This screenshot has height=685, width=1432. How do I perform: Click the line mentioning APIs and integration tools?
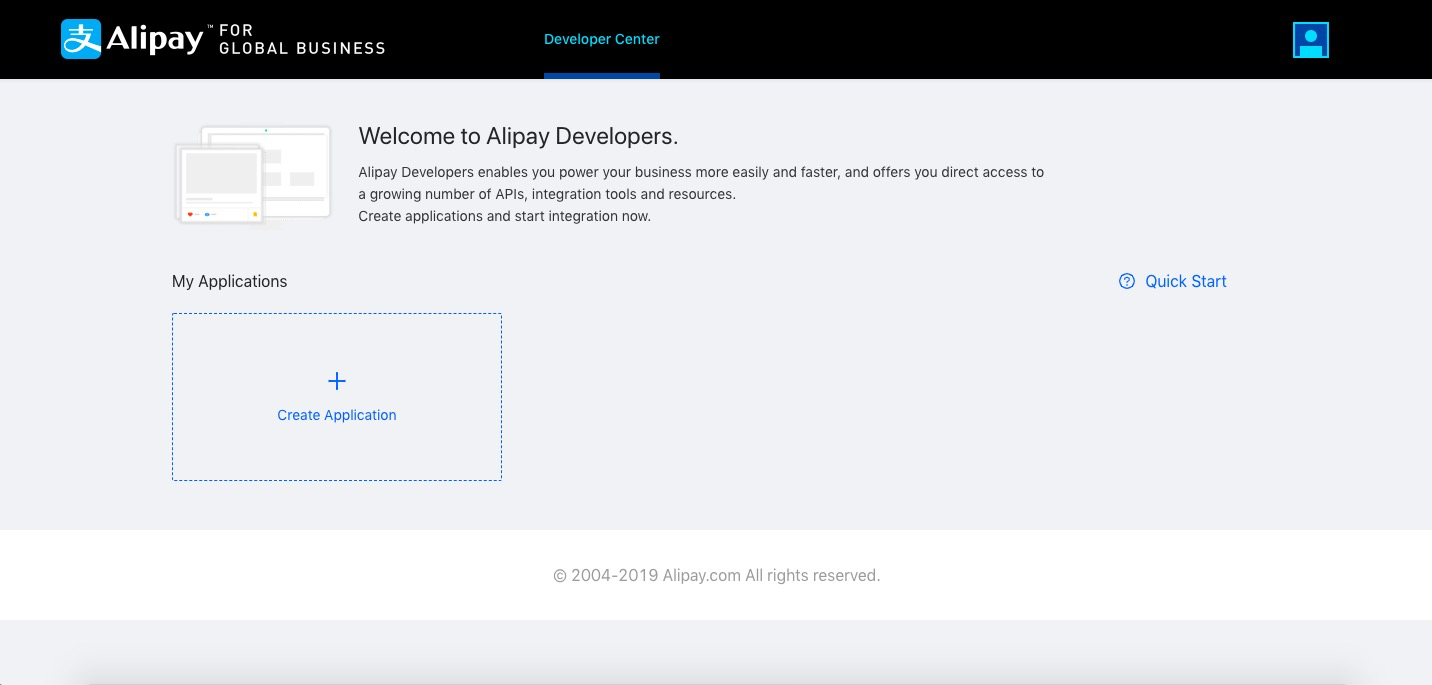(546, 194)
